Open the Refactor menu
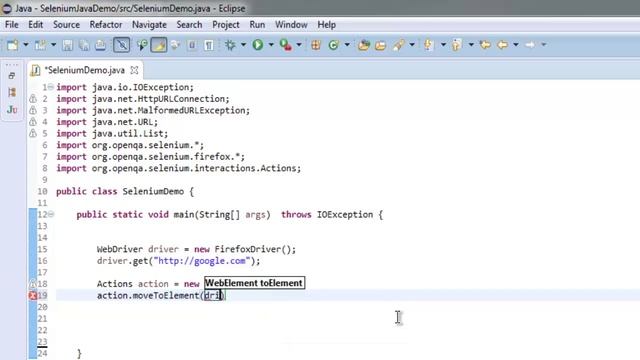Image resolution: width=640 pixels, height=360 pixels. pos(106,24)
